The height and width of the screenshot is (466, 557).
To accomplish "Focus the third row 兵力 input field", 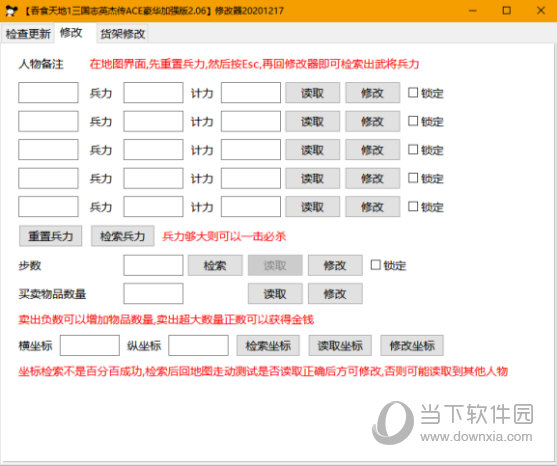I will pos(153,150).
